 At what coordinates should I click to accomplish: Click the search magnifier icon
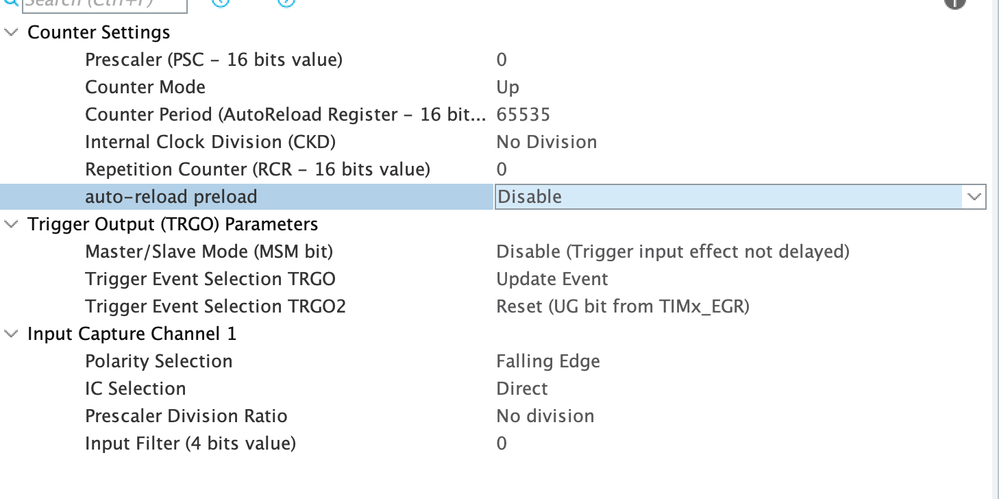tap(9, 3)
